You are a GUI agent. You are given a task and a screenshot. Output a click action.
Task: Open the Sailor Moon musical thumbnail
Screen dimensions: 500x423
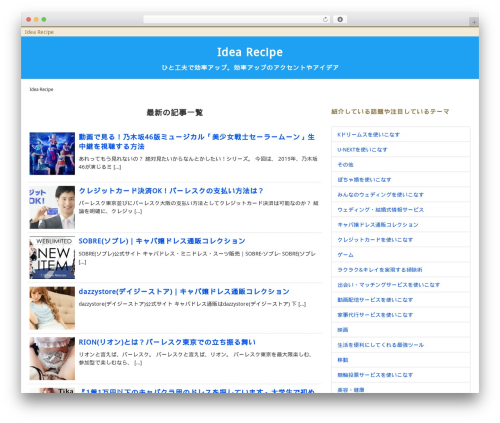pyautogui.click(x=52, y=154)
